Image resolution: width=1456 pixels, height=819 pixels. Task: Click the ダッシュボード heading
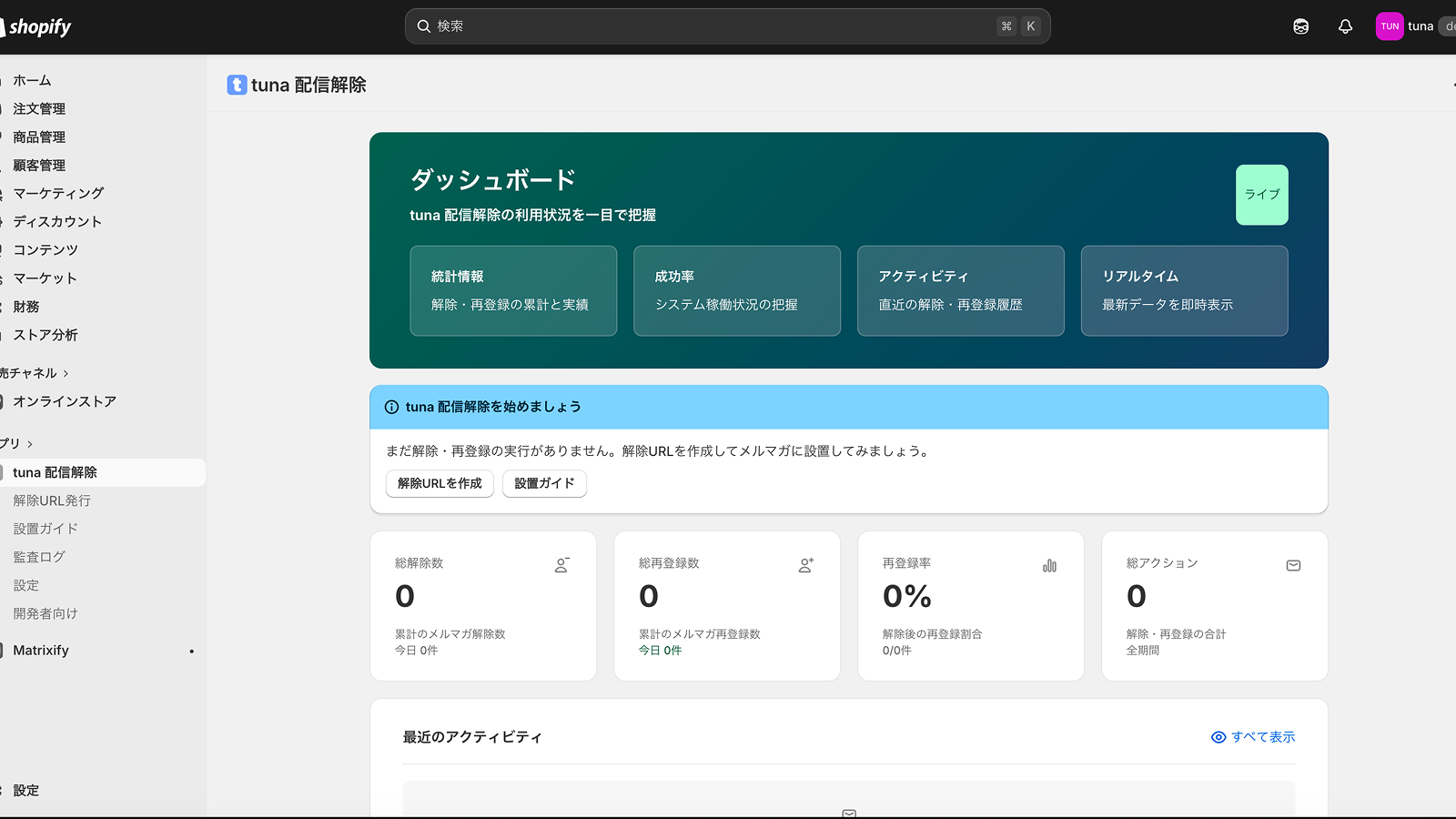[493, 180]
